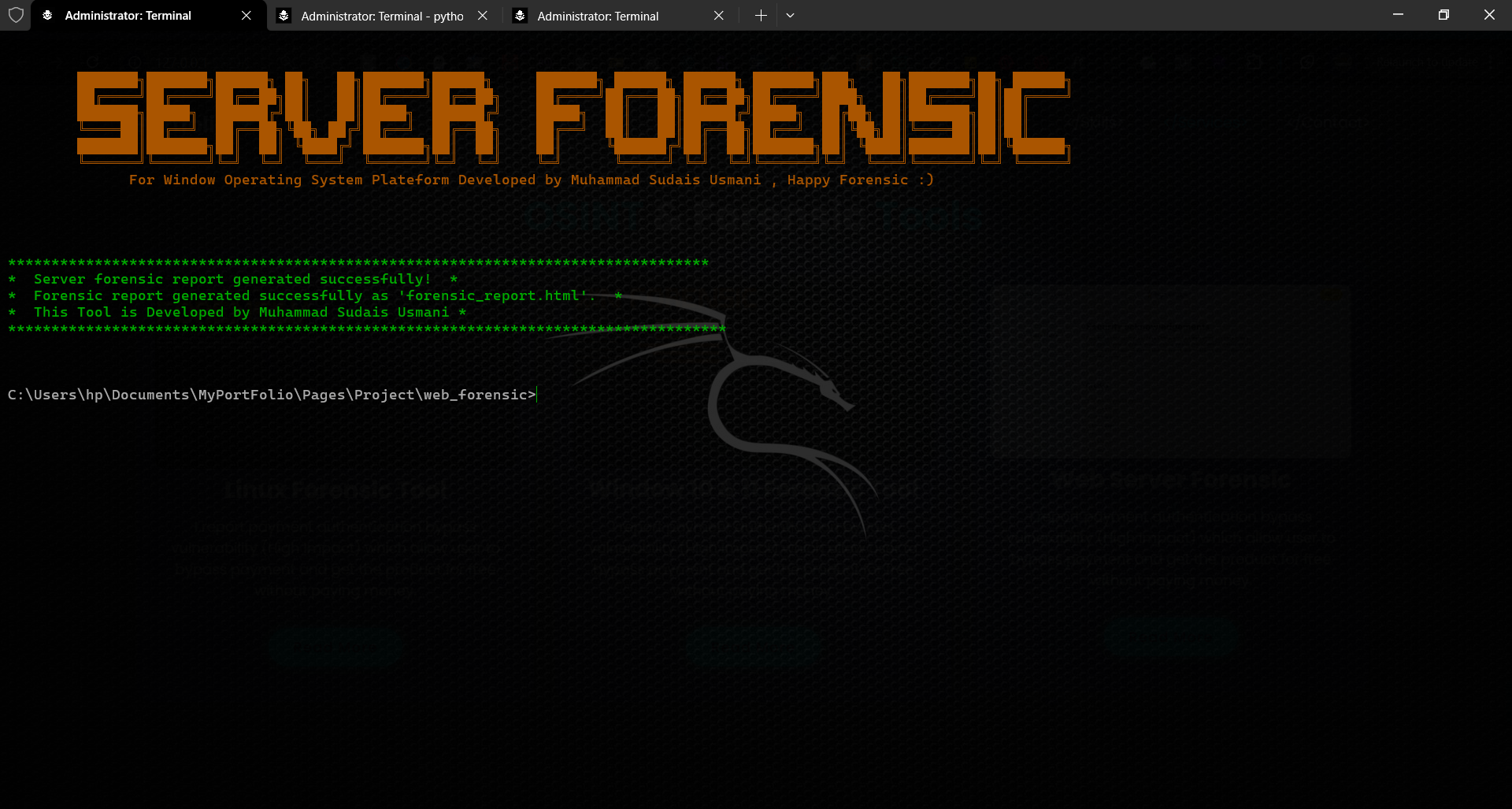Click the python tab's profile icon
The image size is (1512, 809).
tap(284, 16)
